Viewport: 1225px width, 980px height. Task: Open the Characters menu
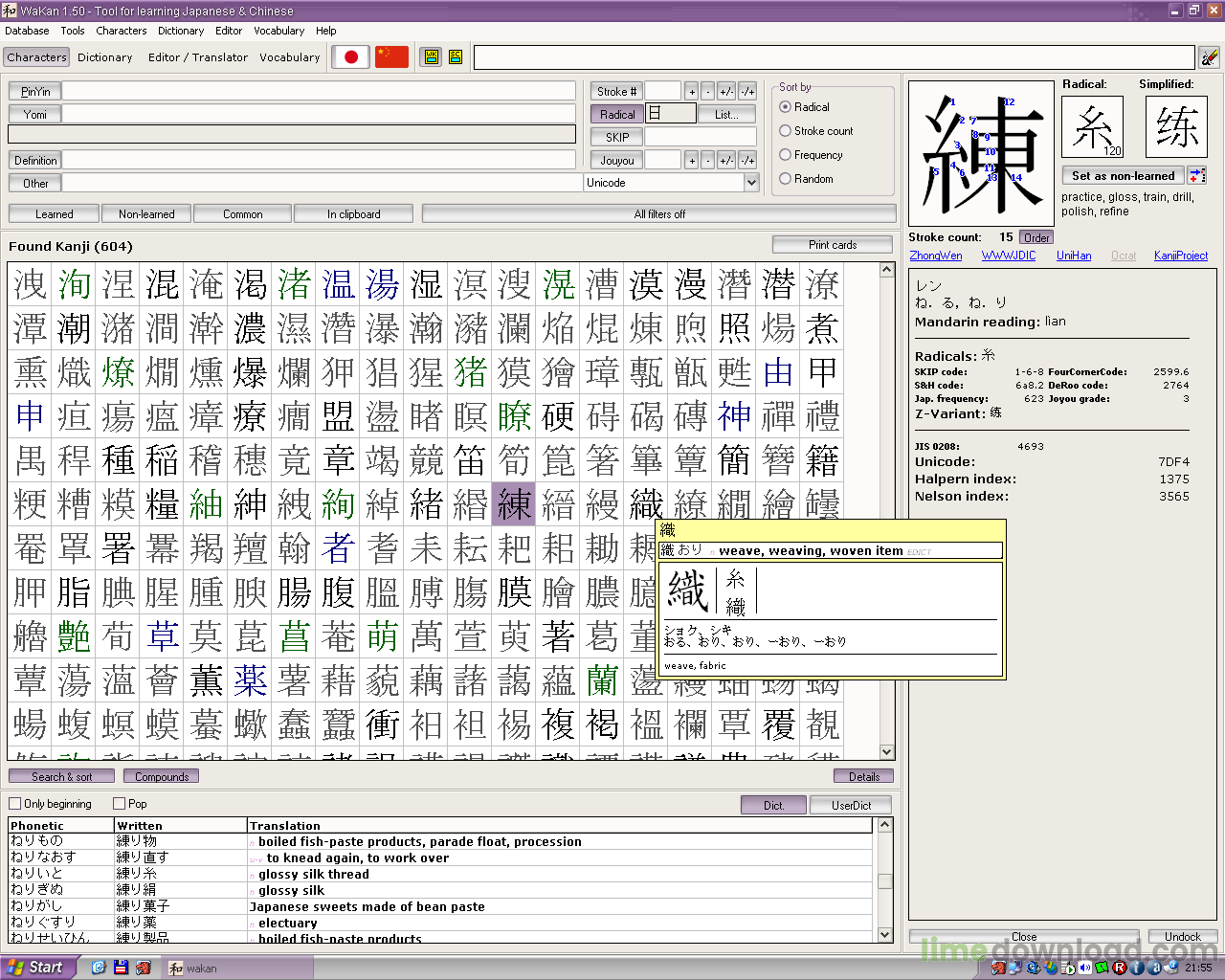[x=122, y=31]
